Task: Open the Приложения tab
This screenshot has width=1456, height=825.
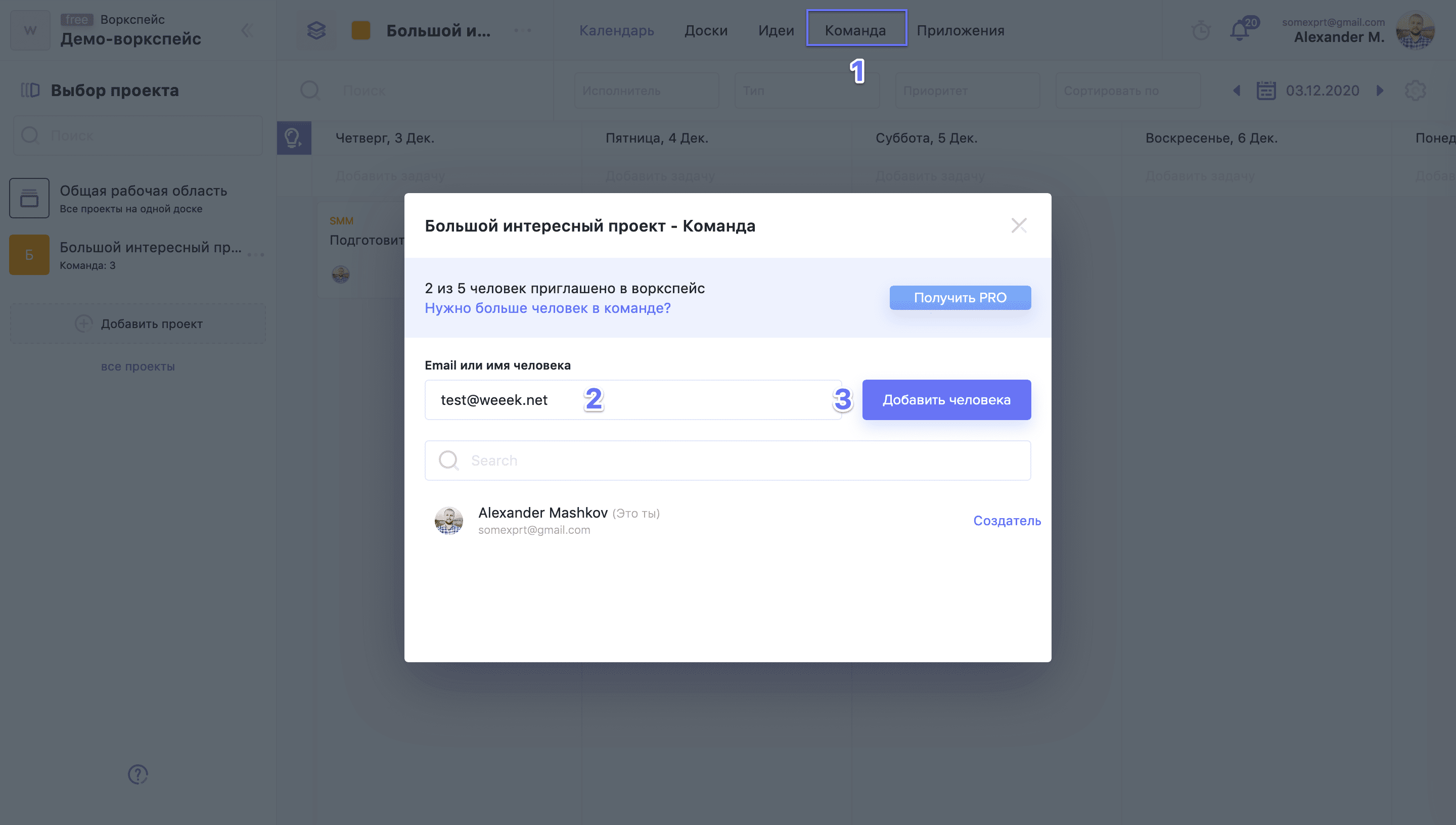Action: point(960,30)
